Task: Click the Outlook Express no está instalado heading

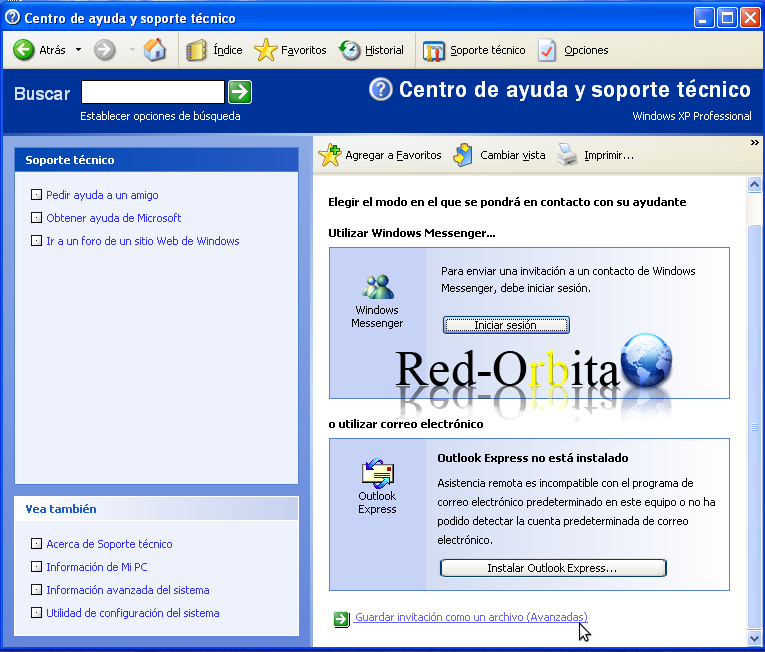Action: [533, 458]
